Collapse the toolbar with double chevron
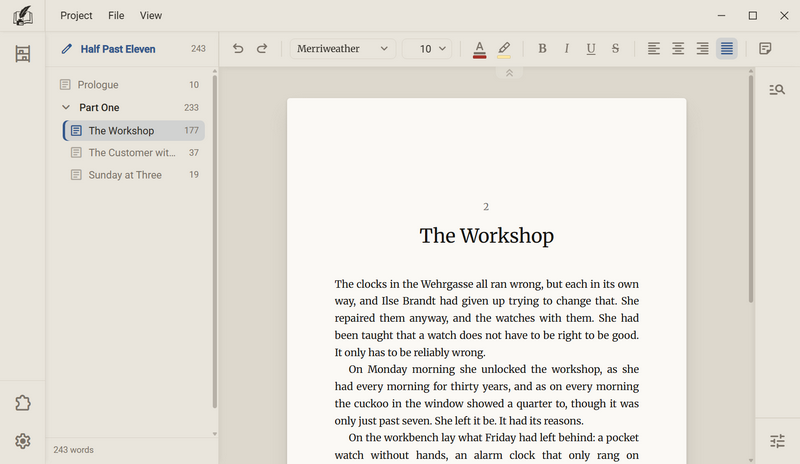The height and width of the screenshot is (464, 800). pyautogui.click(x=509, y=73)
